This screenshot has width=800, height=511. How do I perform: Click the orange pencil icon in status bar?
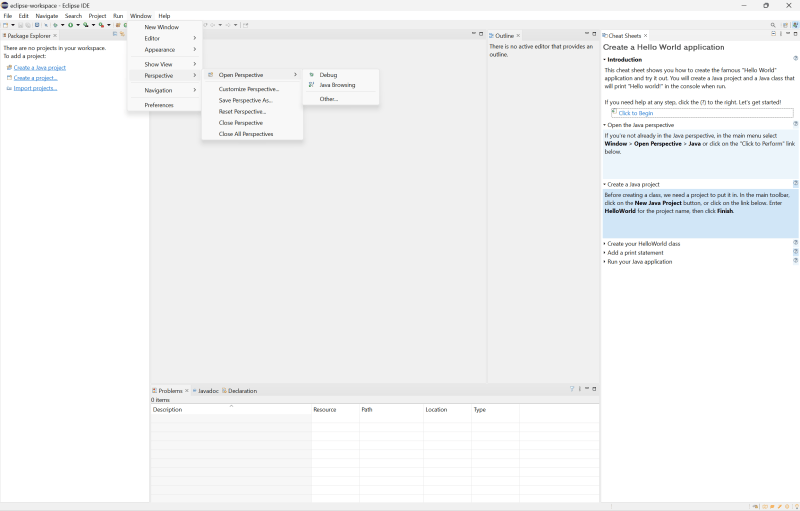[780, 506]
